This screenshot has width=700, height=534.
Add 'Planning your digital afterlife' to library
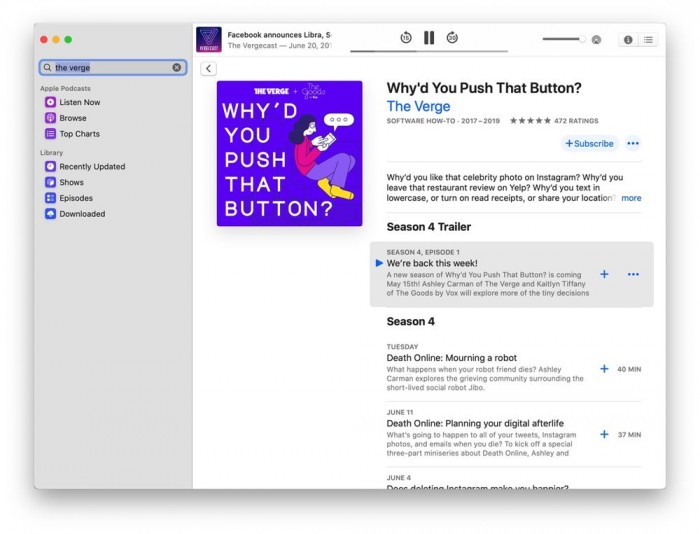pos(604,434)
